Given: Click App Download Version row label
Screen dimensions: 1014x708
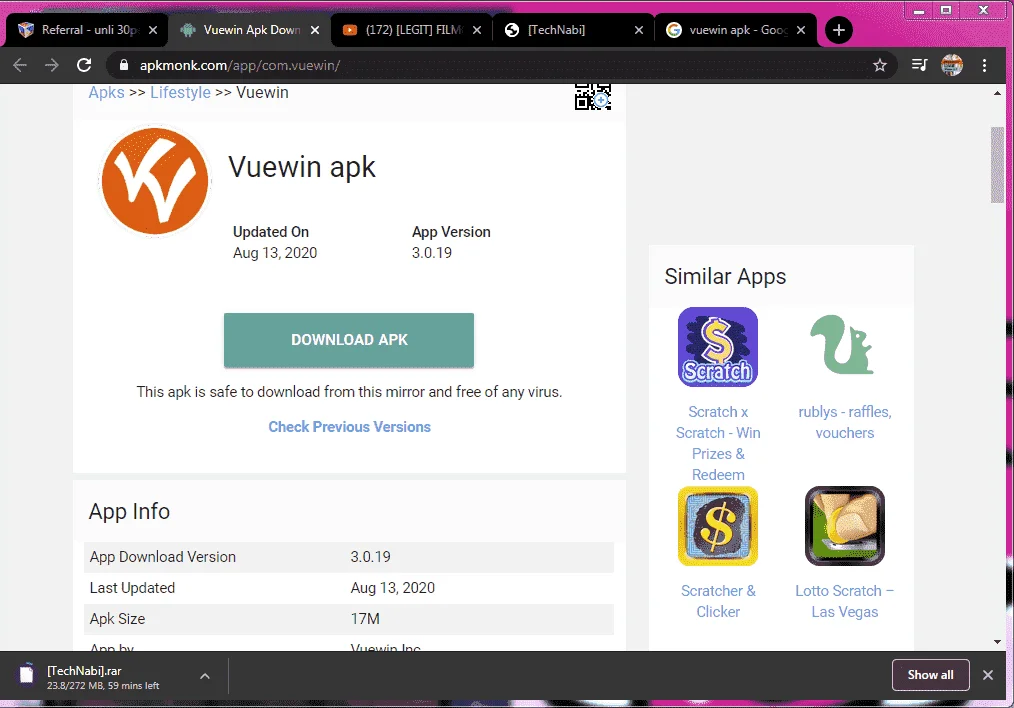Looking at the screenshot, I should [x=163, y=557].
